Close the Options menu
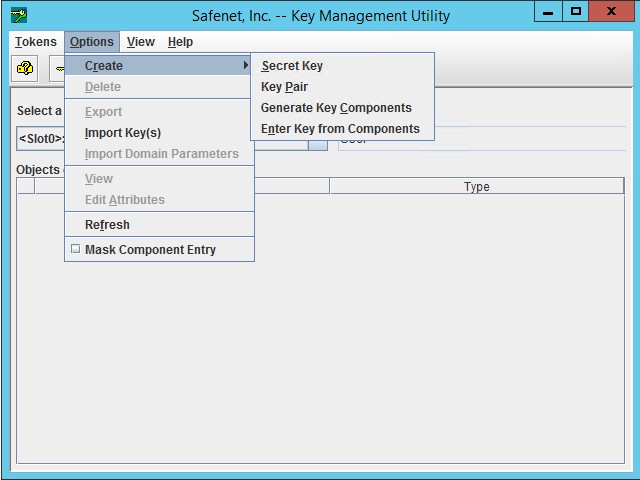640x480 pixels. point(92,42)
